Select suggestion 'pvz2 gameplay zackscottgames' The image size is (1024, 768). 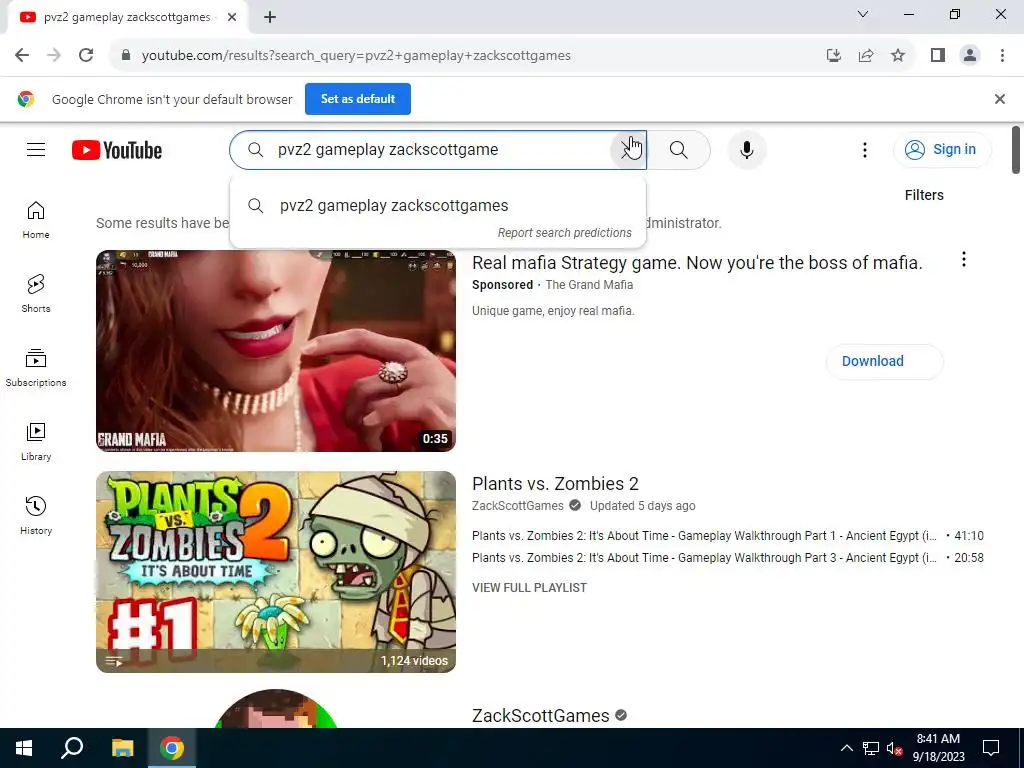click(438, 205)
